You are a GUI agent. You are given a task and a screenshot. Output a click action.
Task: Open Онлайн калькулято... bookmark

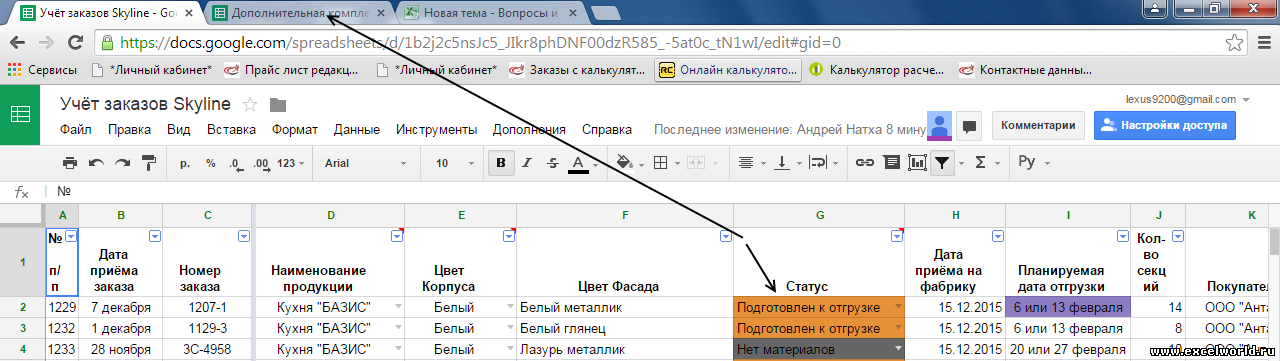(728, 70)
